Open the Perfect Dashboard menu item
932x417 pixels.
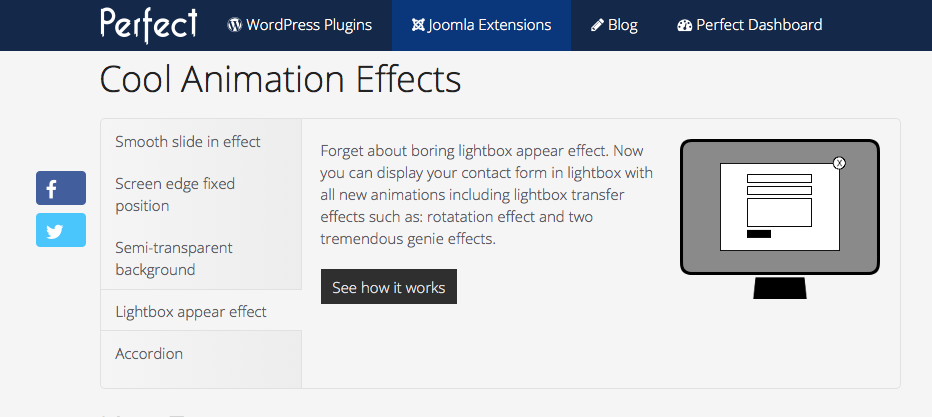tap(750, 25)
